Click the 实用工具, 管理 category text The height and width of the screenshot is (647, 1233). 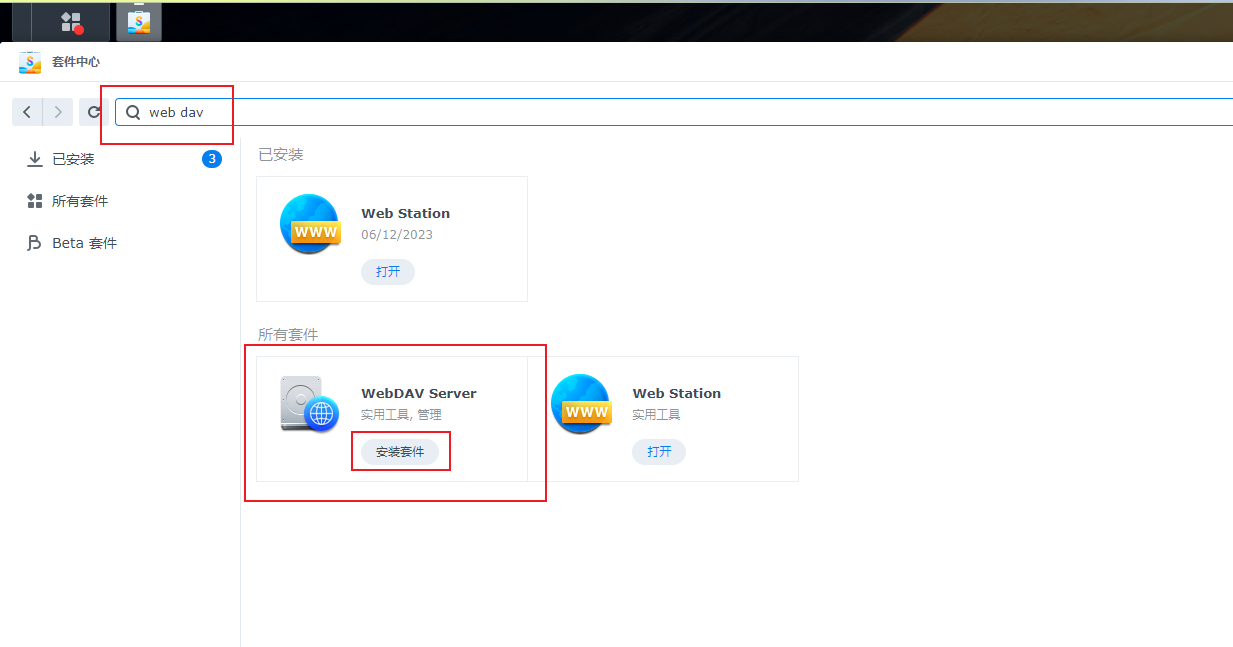click(401, 414)
